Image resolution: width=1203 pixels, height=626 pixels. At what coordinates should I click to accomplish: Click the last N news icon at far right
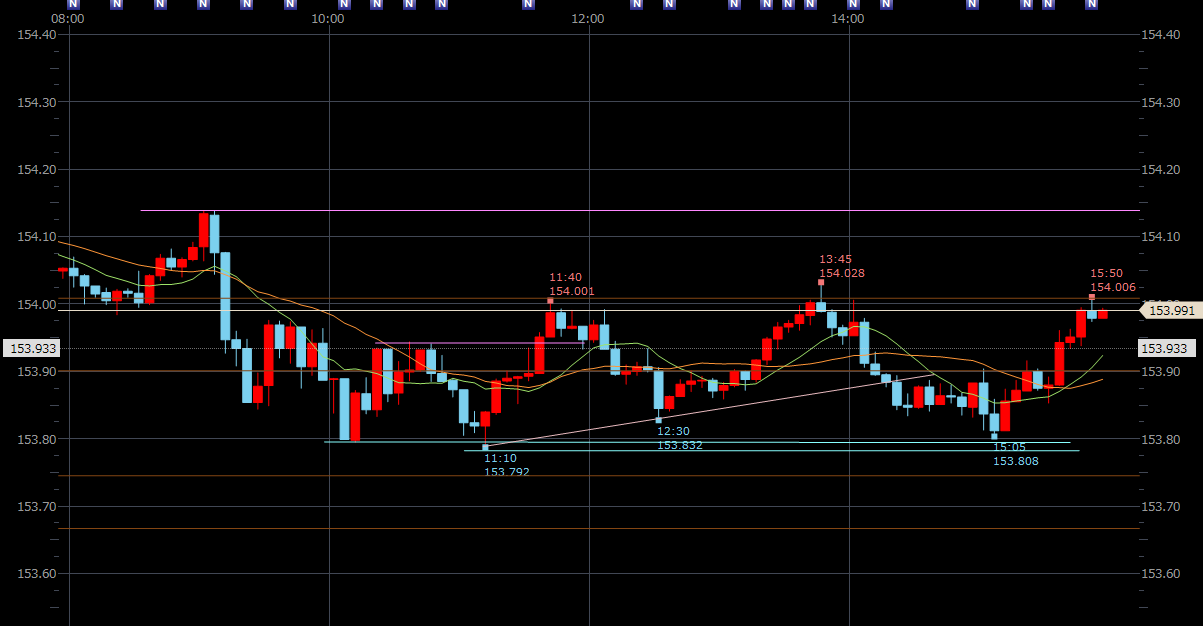[1091, 4]
